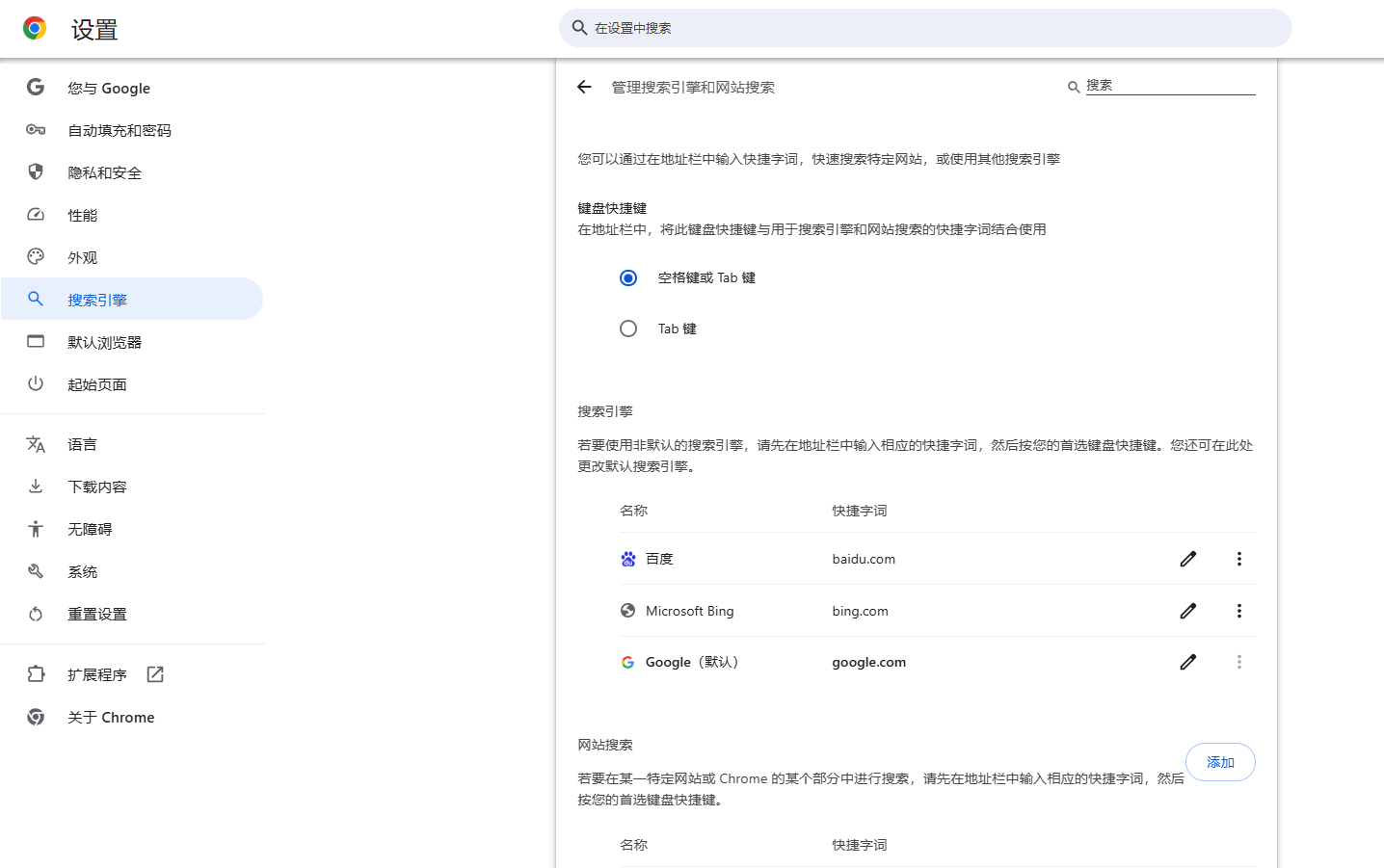The width and height of the screenshot is (1384, 868).
Task: Open 重置设置 page
Action: [x=131, y=614]
